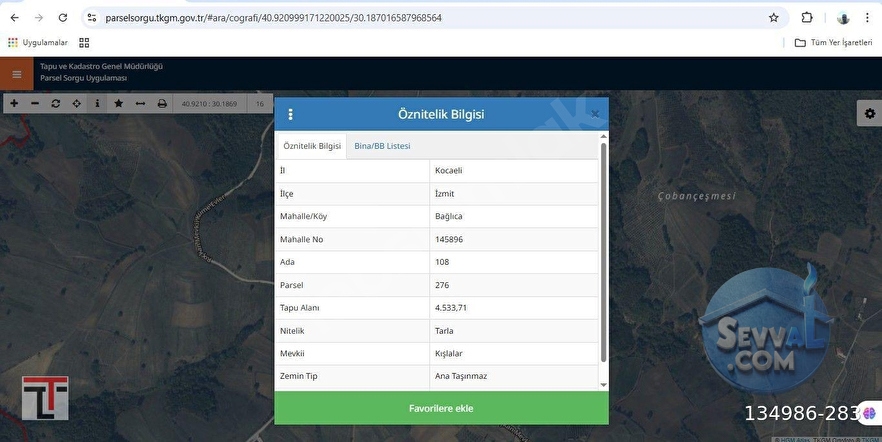This screenshot has width=882, height=442.
Task: Open map settings gear icon
Action: click(x=870, y=114)
